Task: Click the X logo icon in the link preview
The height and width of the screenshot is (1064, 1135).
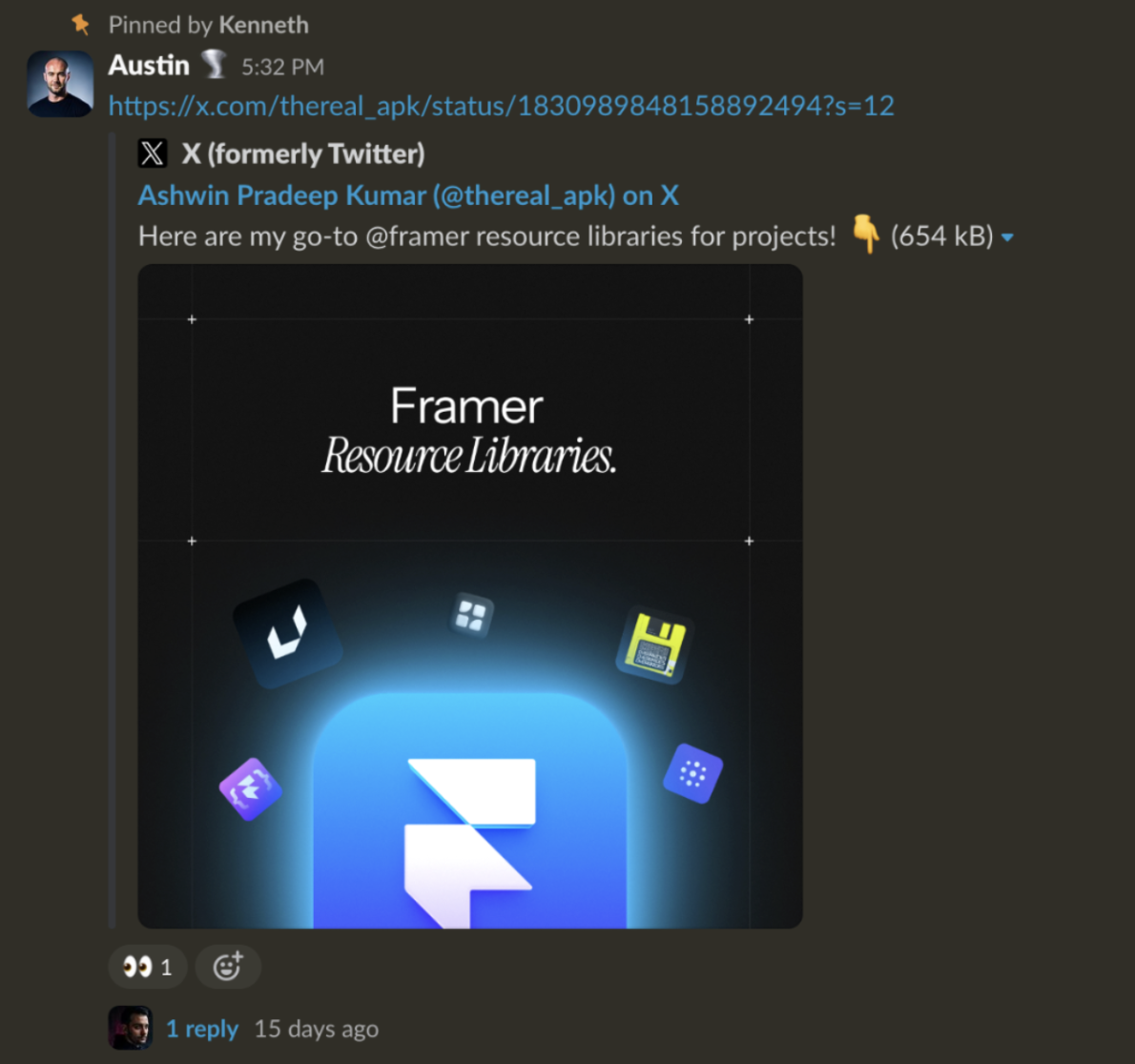Action: pos(152,153)
